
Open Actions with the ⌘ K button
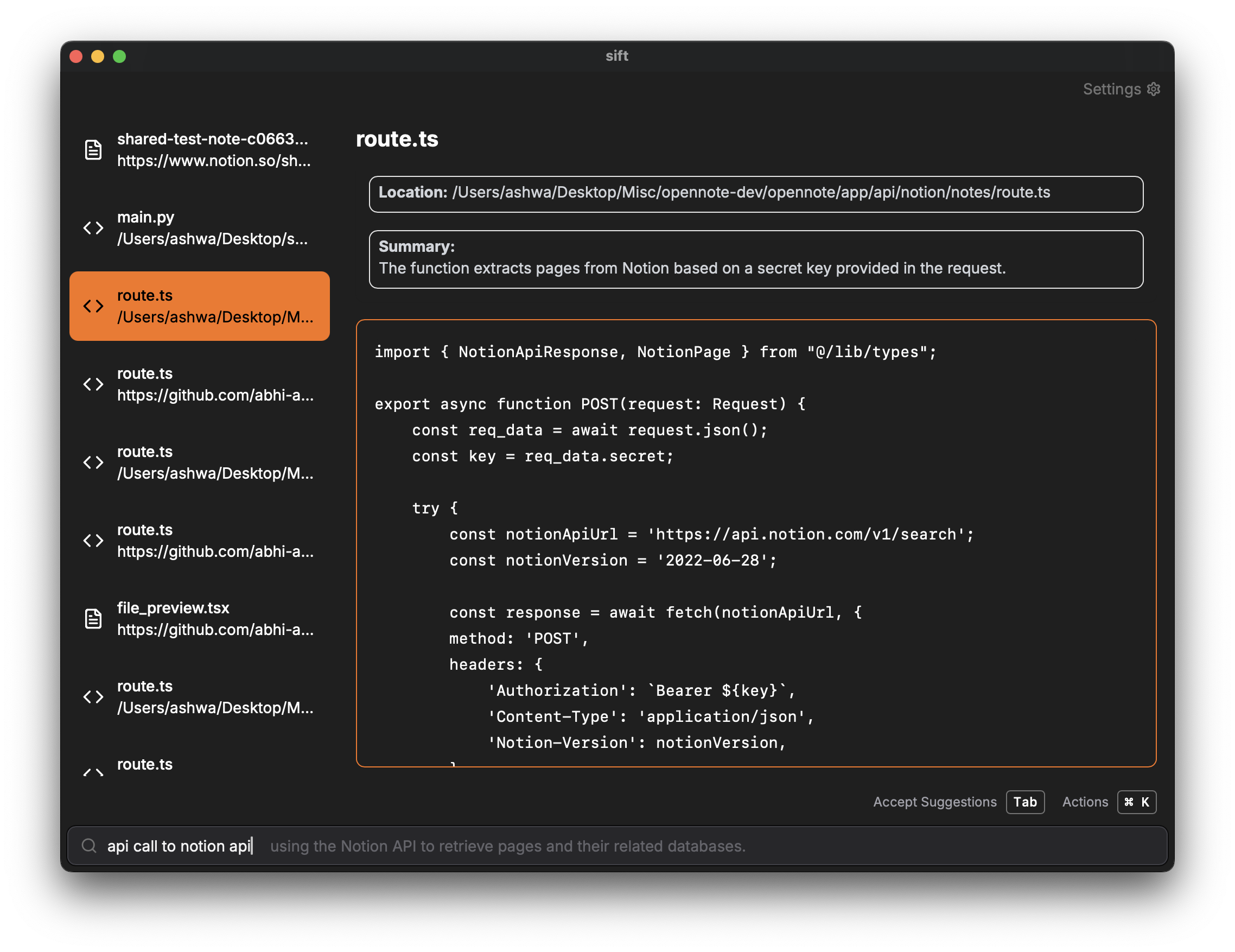(x=1137, y=802)
